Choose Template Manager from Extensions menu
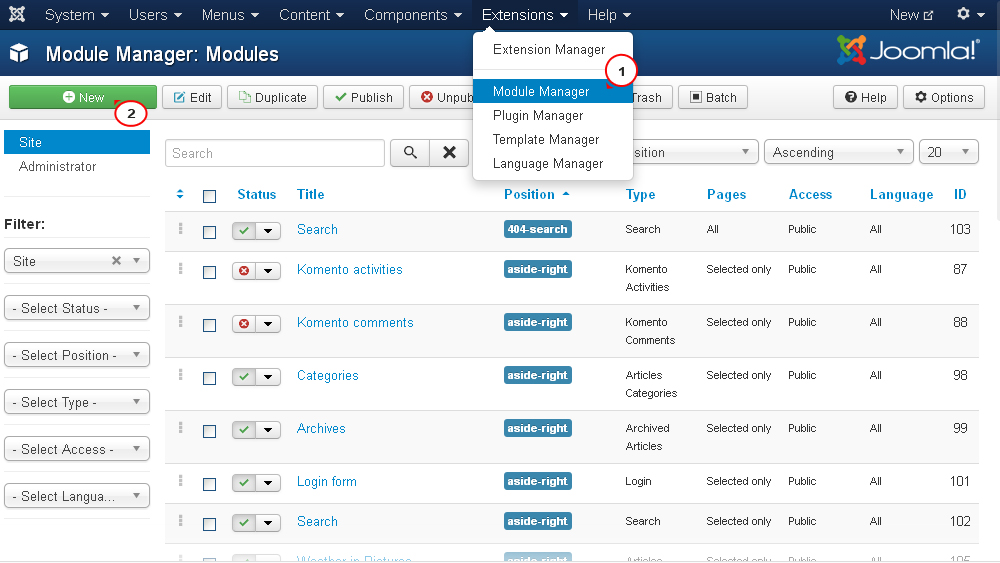1000x563 pixels. (x=552, y=140)
